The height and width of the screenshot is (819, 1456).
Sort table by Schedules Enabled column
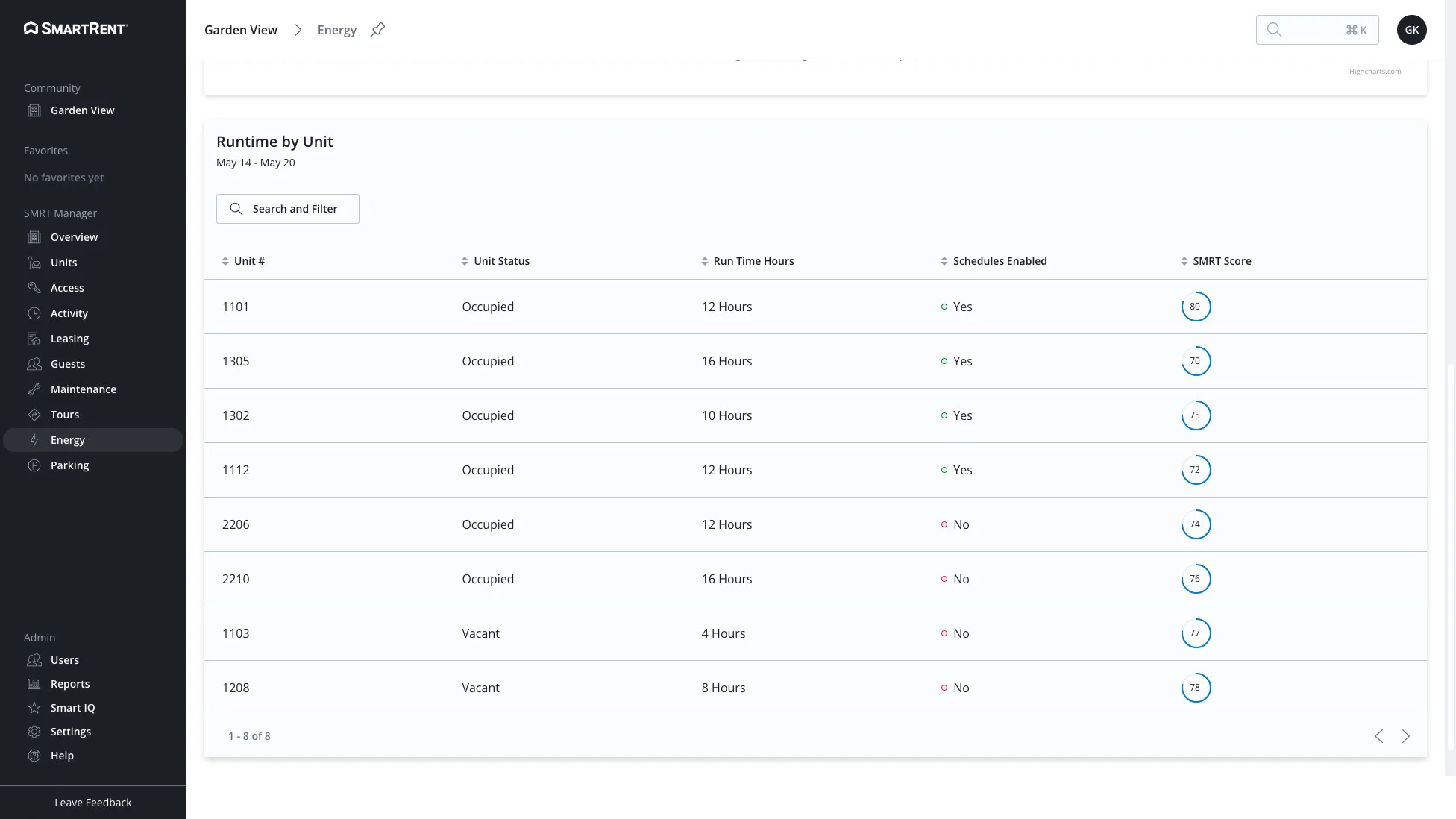(994, 261)
